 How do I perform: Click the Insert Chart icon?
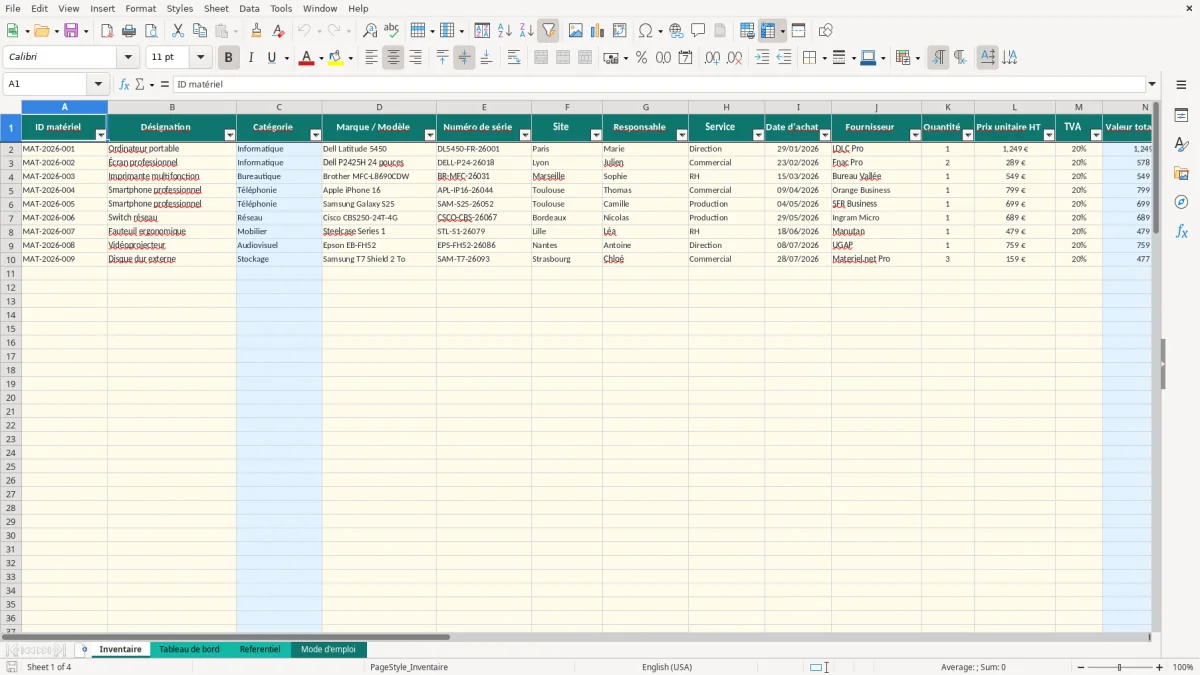[598, 31]
